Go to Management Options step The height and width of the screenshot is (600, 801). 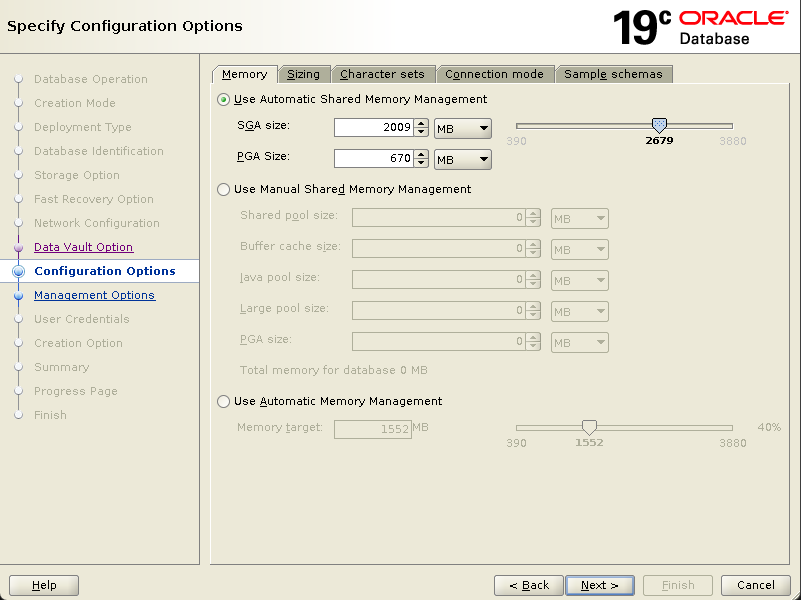click(95, 295)
